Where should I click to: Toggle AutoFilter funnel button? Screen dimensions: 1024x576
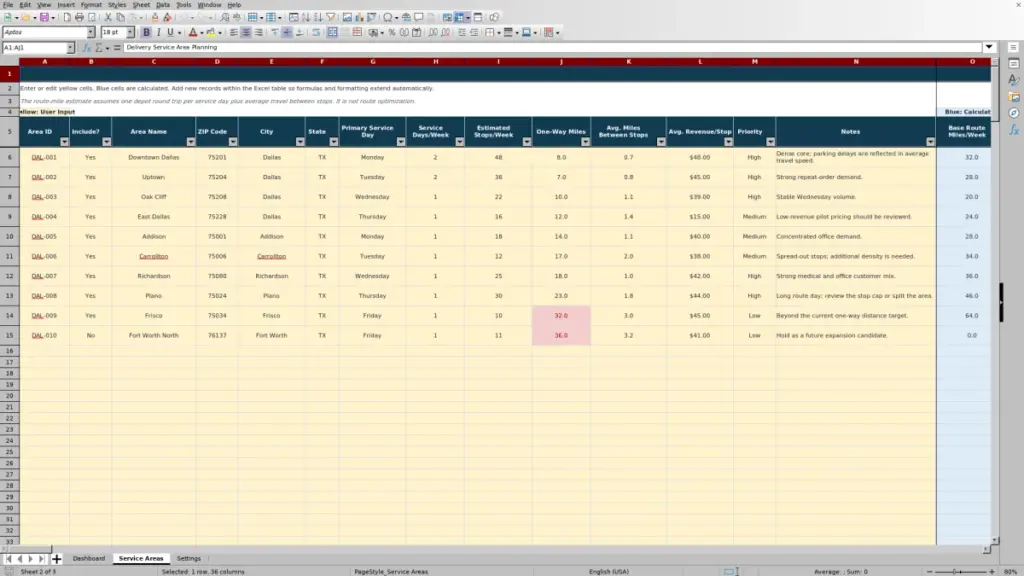(331, 17)
